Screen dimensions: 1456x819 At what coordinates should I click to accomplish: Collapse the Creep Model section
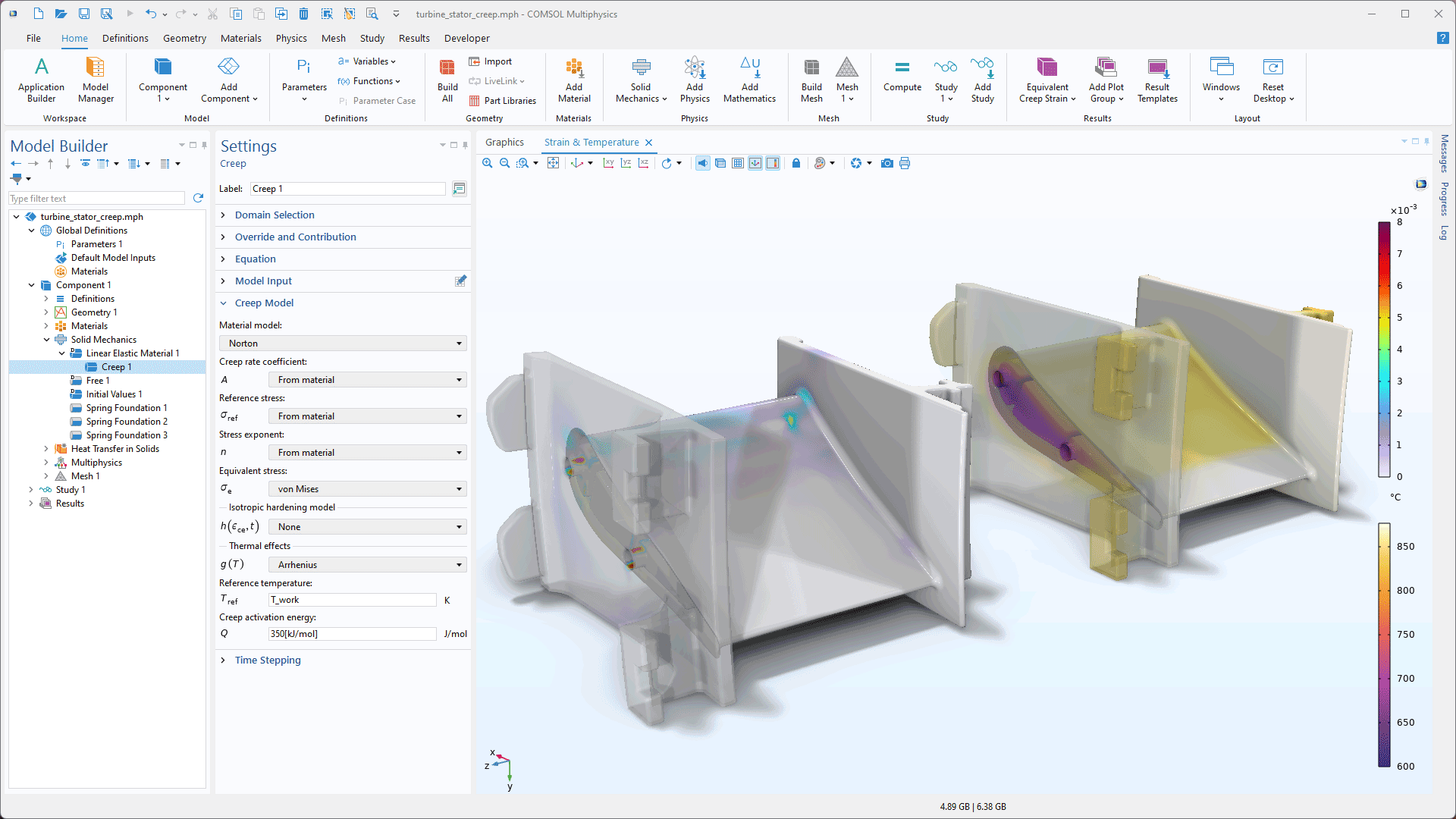click(264, 303)
